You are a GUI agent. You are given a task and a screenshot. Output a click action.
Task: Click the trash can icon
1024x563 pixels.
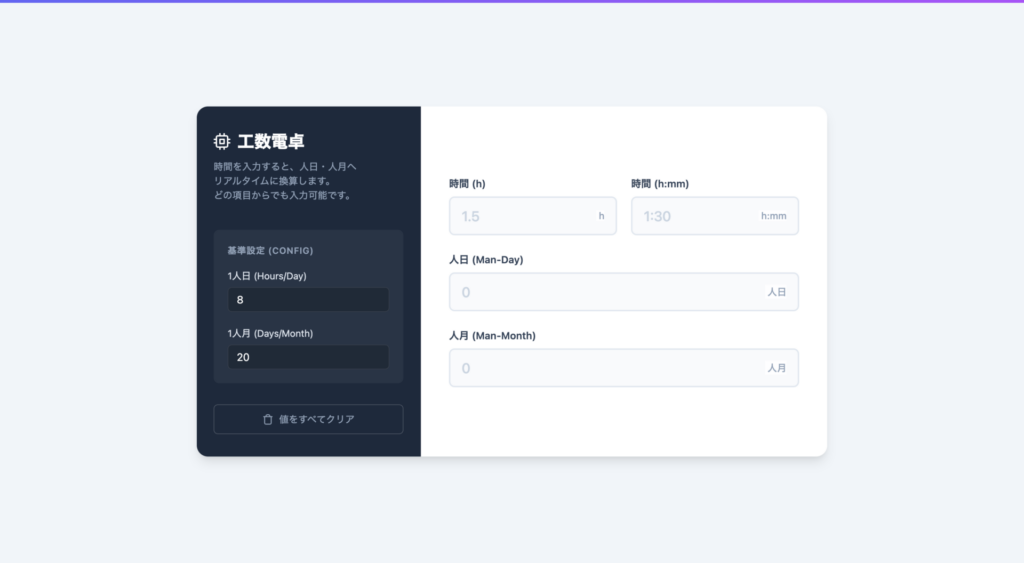(x=268, y=419)
